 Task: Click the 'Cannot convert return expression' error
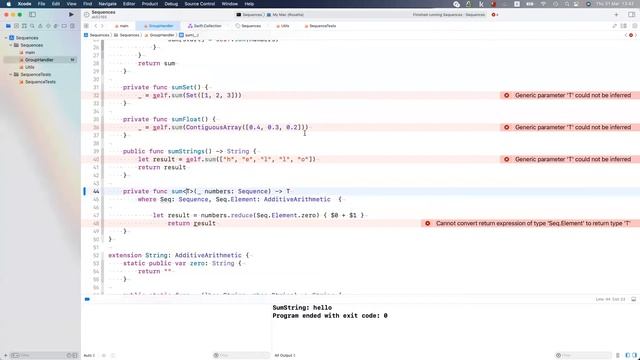pyautogui.click(x=530, y=223)
